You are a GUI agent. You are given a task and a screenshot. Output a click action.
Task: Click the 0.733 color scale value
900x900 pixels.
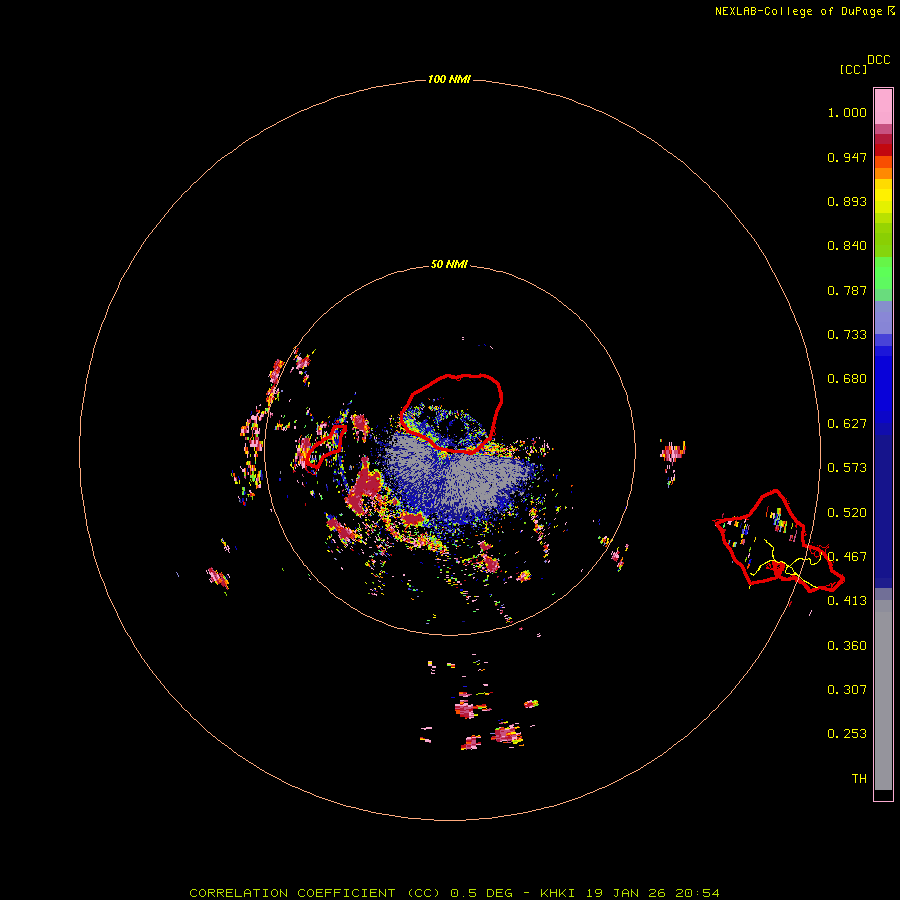pos(847,335)
